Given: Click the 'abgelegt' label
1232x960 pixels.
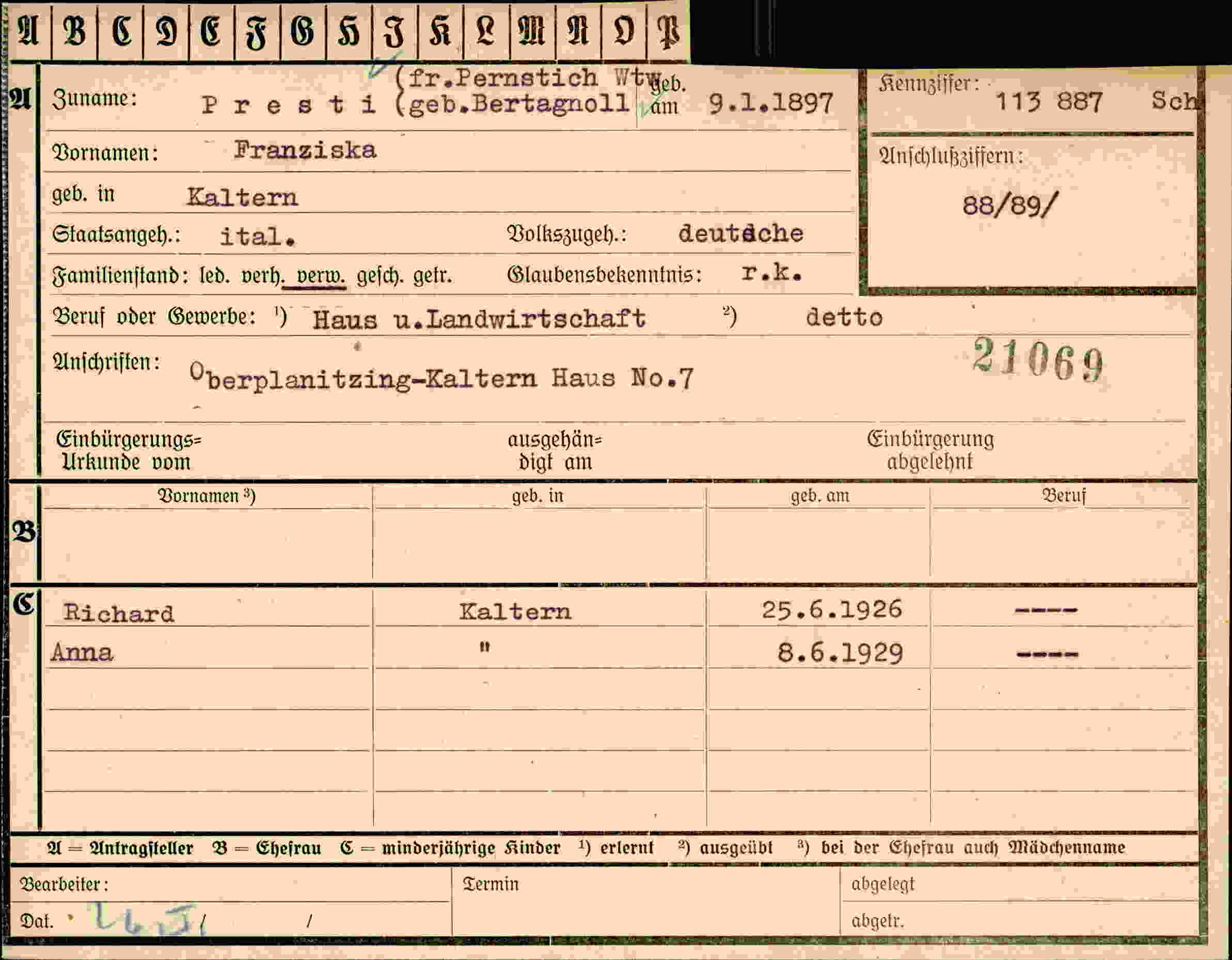Looking at the screenshot, I should coord(883,885).
